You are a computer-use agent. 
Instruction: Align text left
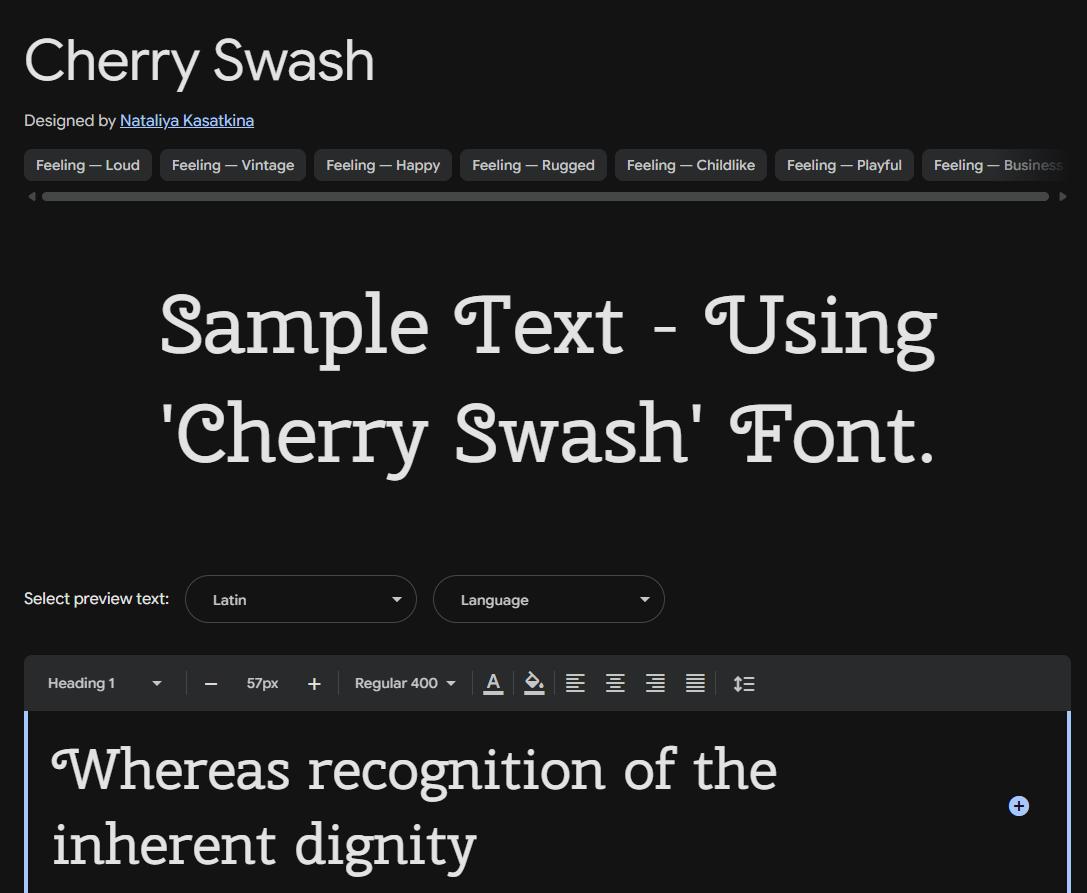pos(575,684)
